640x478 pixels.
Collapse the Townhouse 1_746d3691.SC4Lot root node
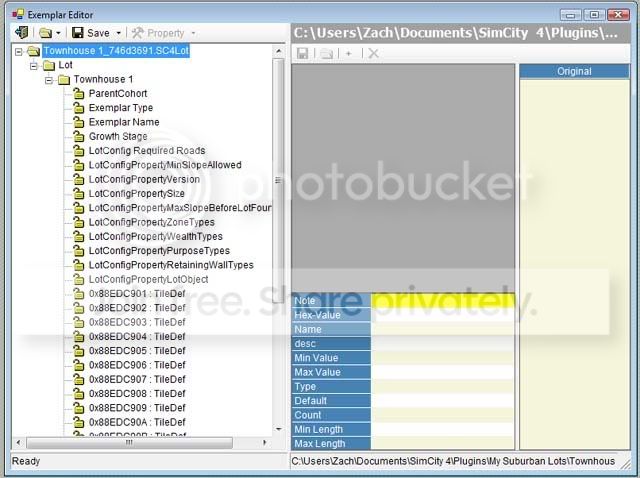pos(19,51)
